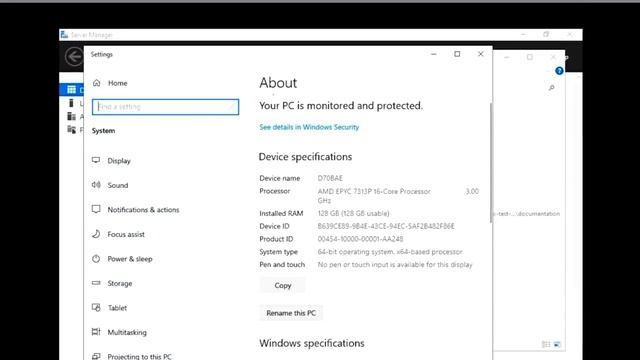The width and height of the screenshot is (640, 360).
Task: Open the Home settings icon
Action: (96, 83)
